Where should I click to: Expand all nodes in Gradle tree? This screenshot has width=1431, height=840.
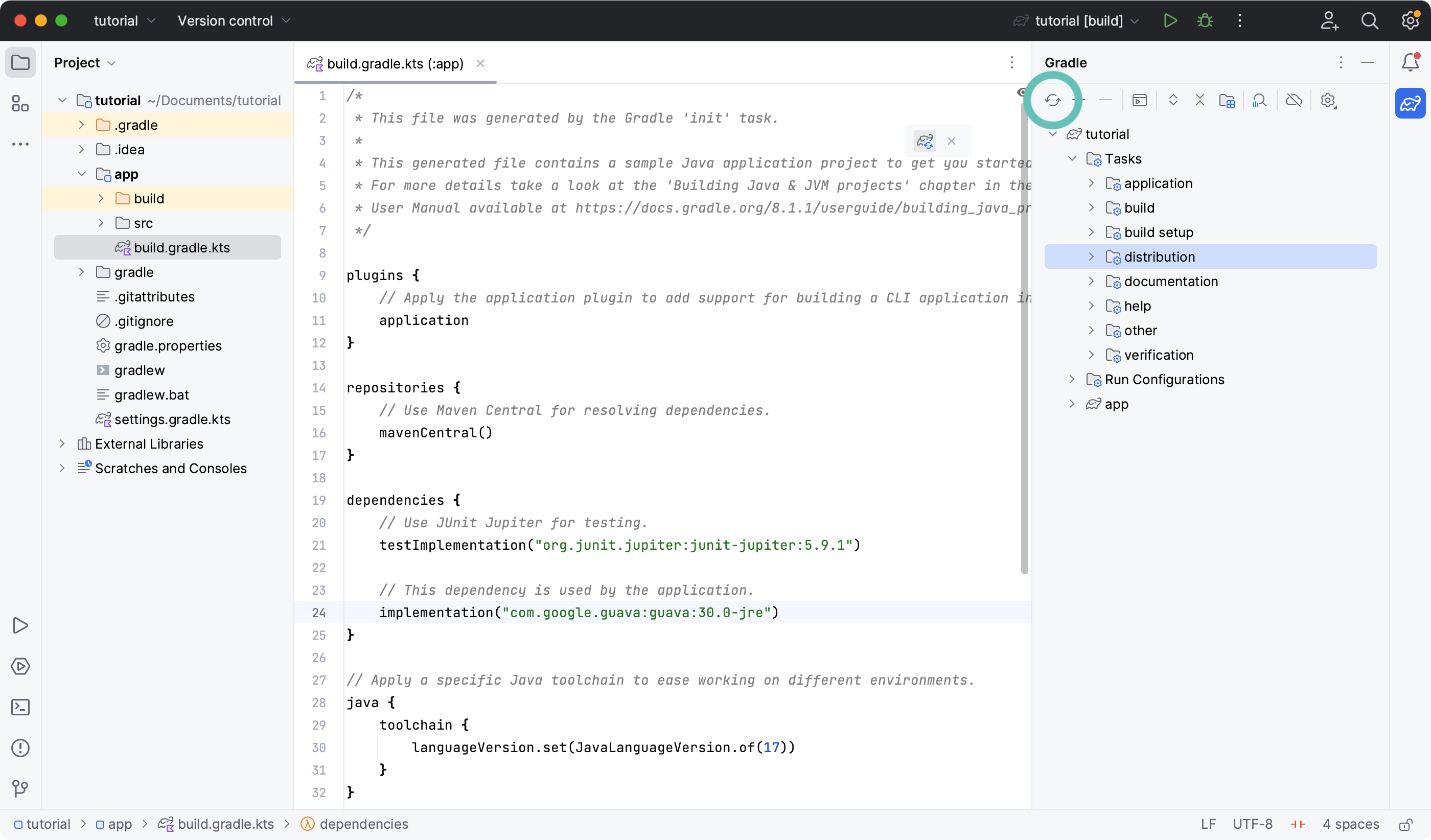(1173, 101)
